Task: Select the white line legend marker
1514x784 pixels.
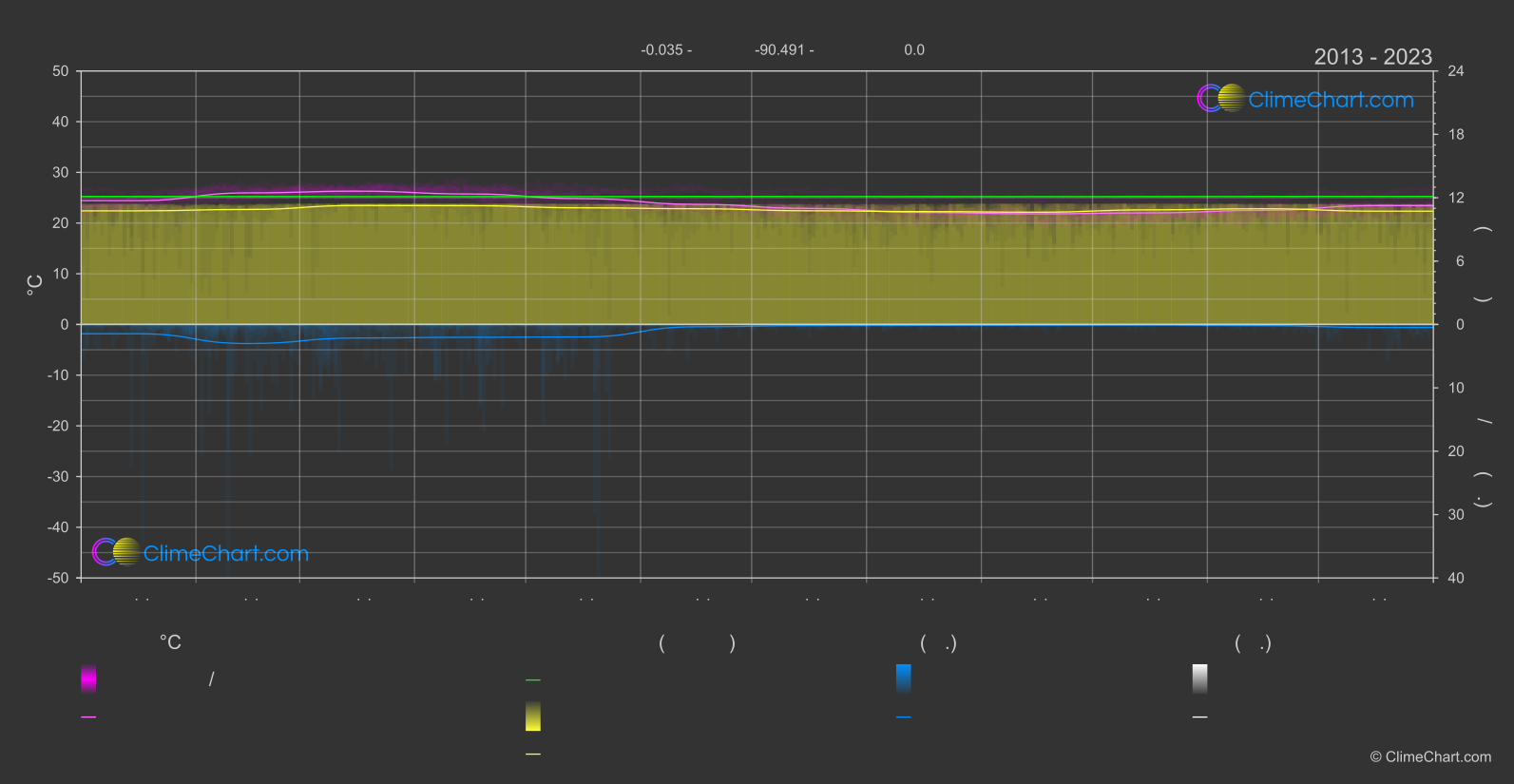Action: (1200, 717)
